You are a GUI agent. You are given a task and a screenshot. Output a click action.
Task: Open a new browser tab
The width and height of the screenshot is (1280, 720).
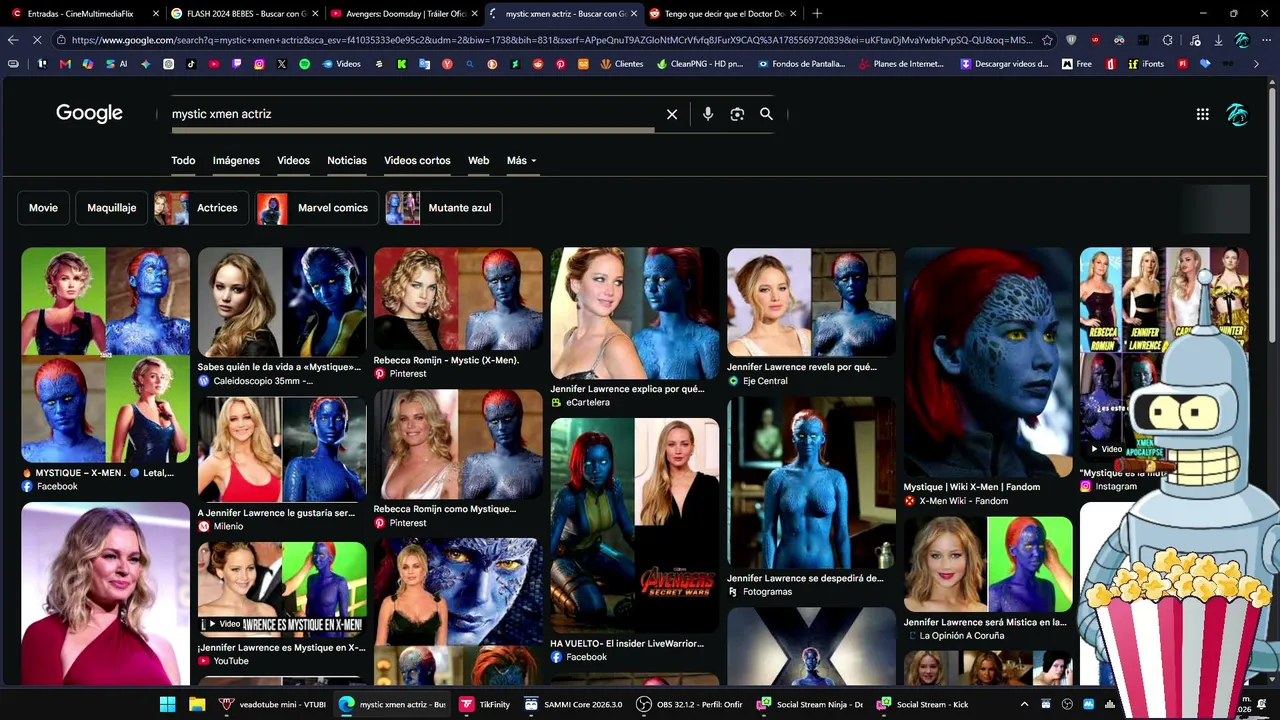point(817,14)
